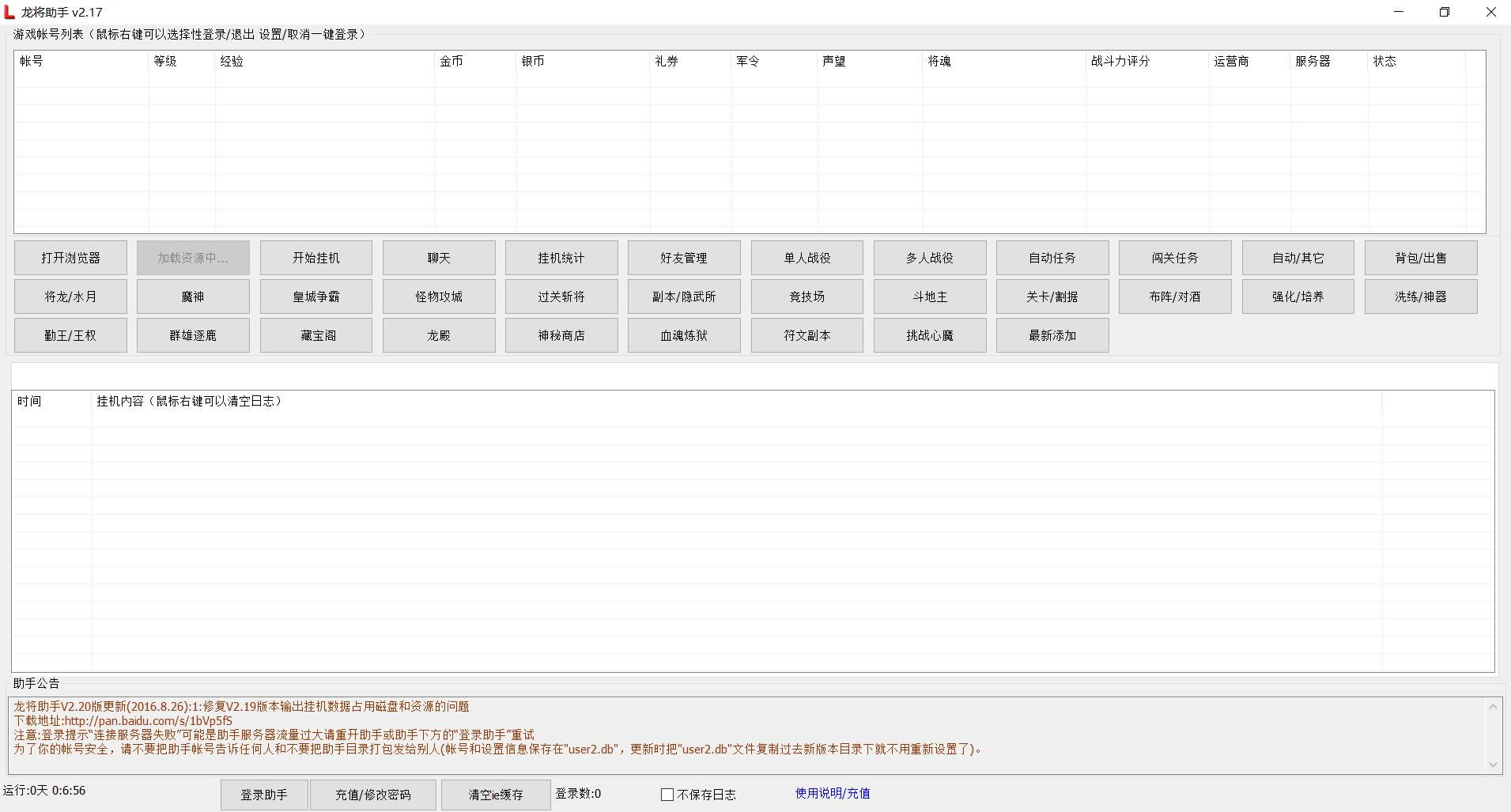The width and height of the screenshot is (1511, 812).
Task: Click the 龙殿 button
Action: coord(439,335)
